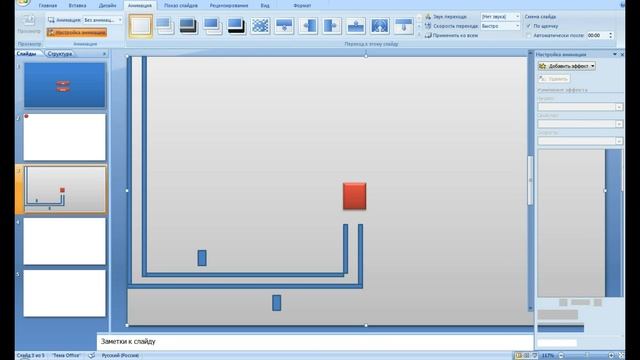Screen dimensions: 640x360
Task: Apply the wipe-up arrow transition effect
Action: tap(356, 26)
